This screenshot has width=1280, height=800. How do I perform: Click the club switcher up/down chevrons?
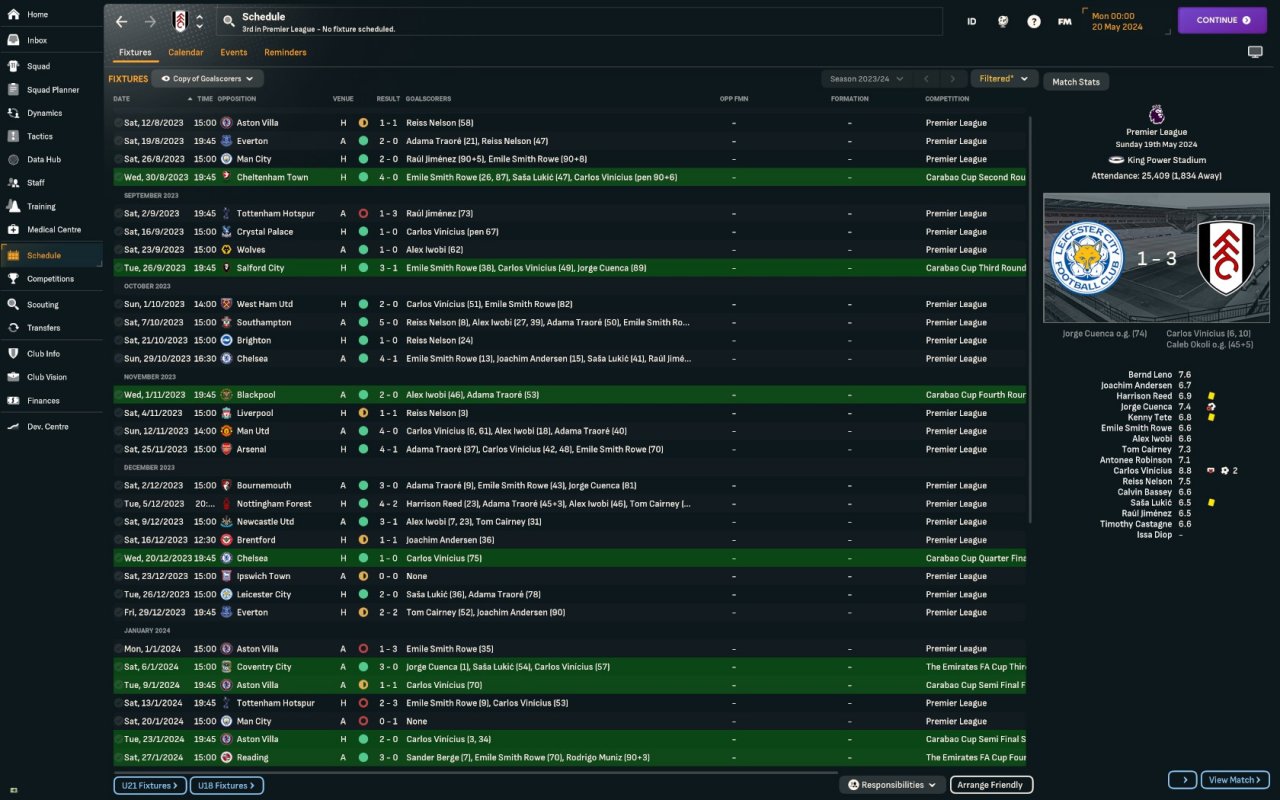pos(199,21)
